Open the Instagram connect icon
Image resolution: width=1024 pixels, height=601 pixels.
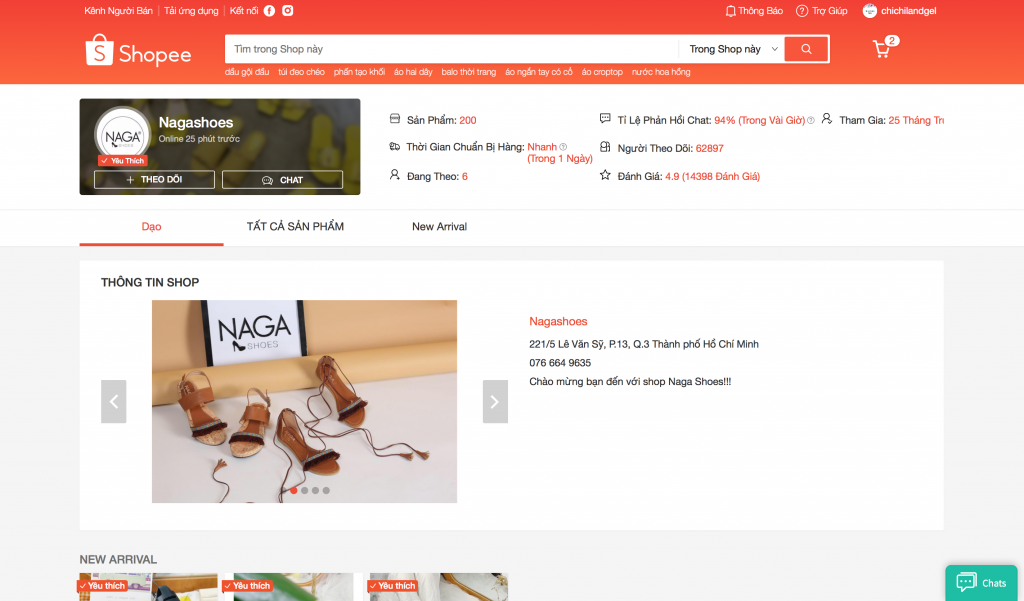287,10
